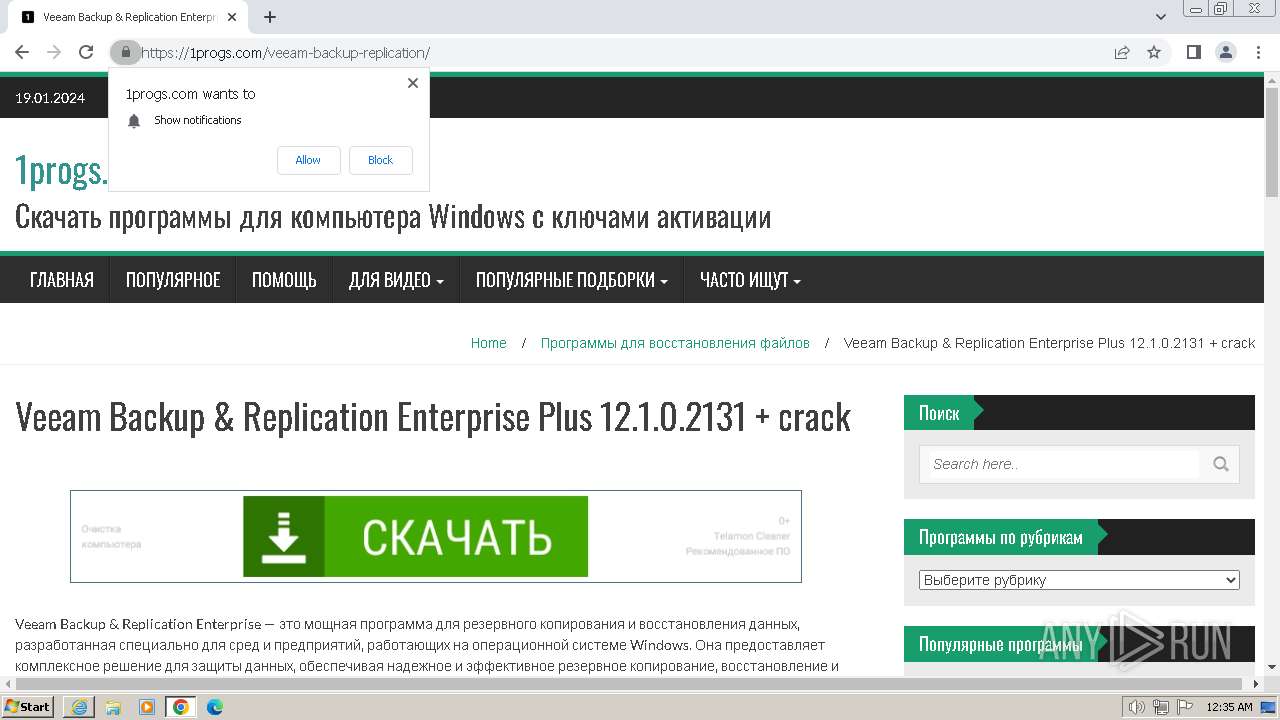Click the 1progs site logo title

tap(61, 171)
